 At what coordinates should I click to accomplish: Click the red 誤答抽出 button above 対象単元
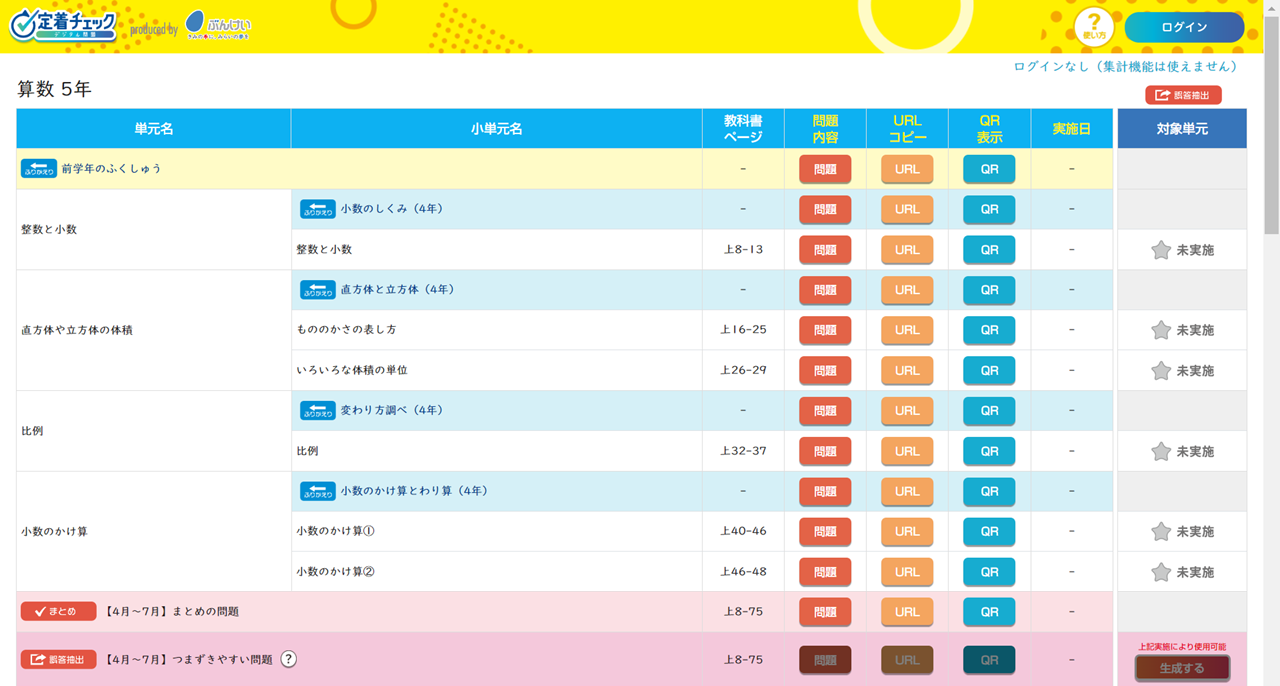click(x=1183, y=95)
